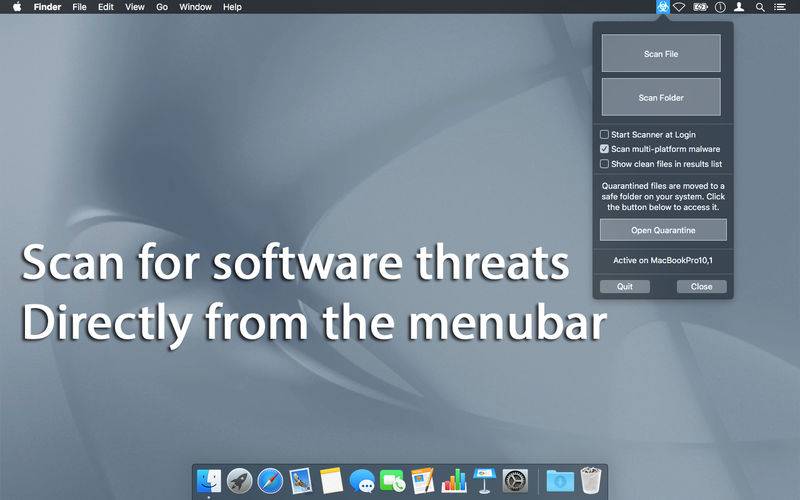Tick Show clean files in results list
This screenshot has width=800, height=500.
tap(604, 164)
